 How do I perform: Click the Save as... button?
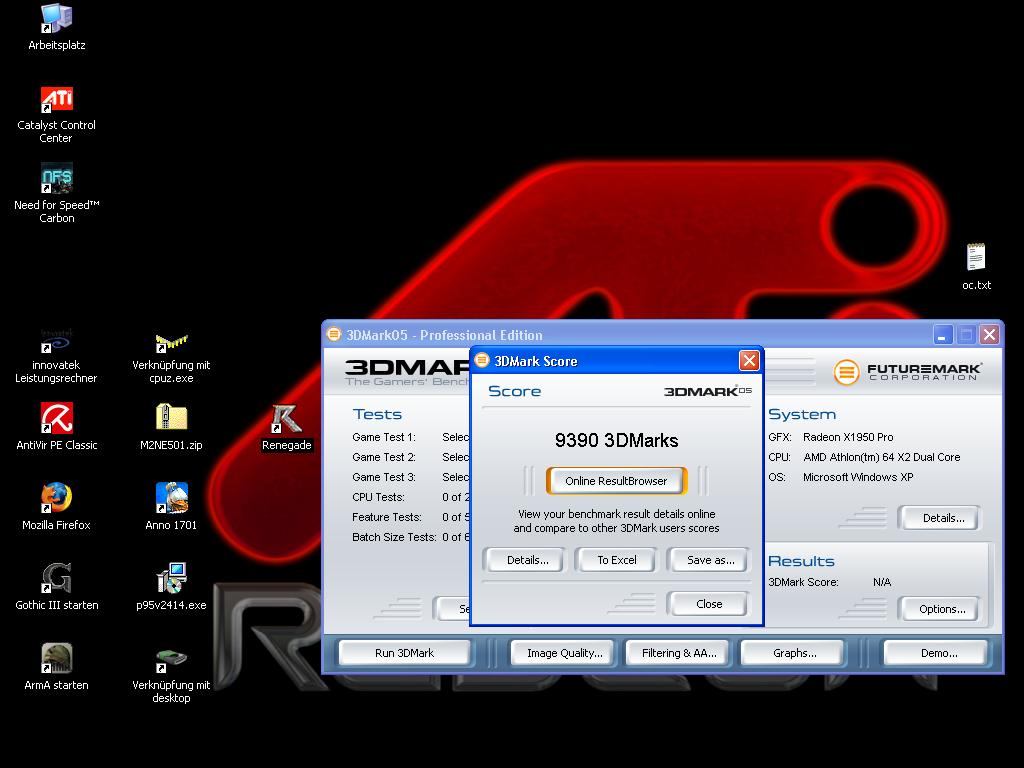[x=710, y=560]
